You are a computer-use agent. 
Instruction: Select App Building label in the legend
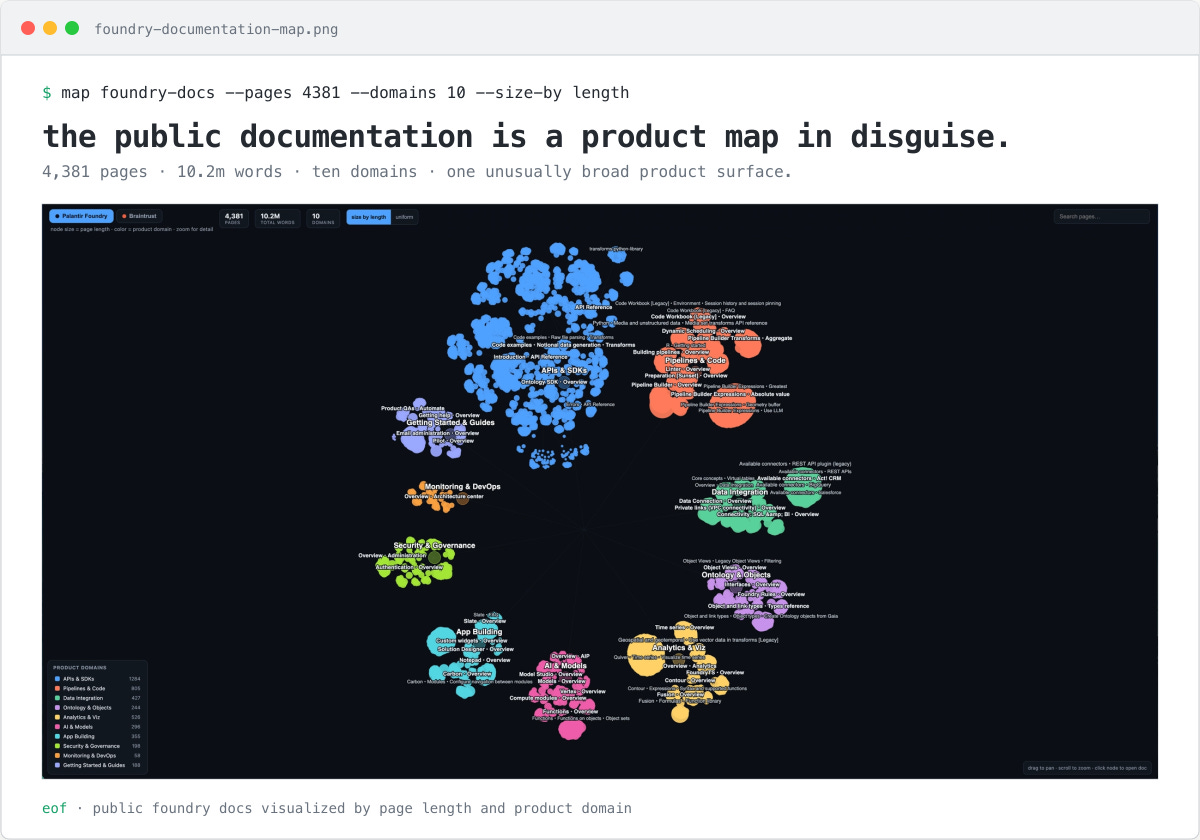pos(79,736)
